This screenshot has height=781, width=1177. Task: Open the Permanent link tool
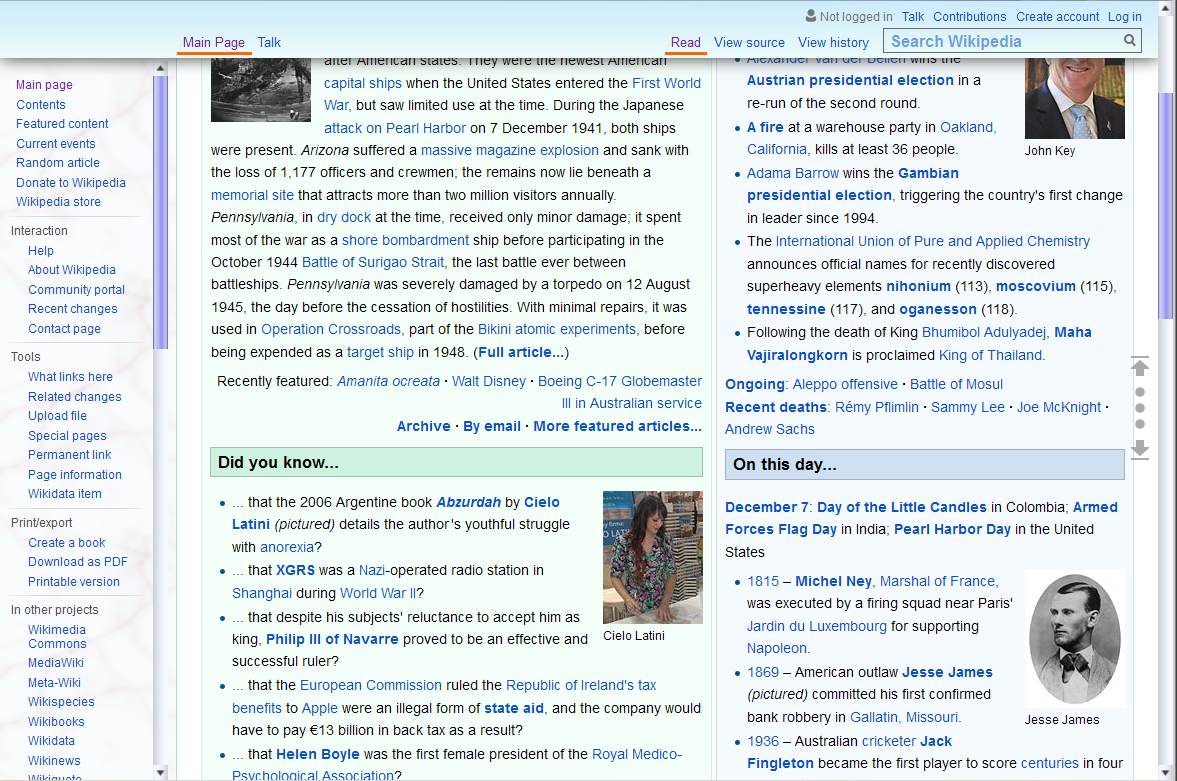pyautogui.click(x=69, y=454)
